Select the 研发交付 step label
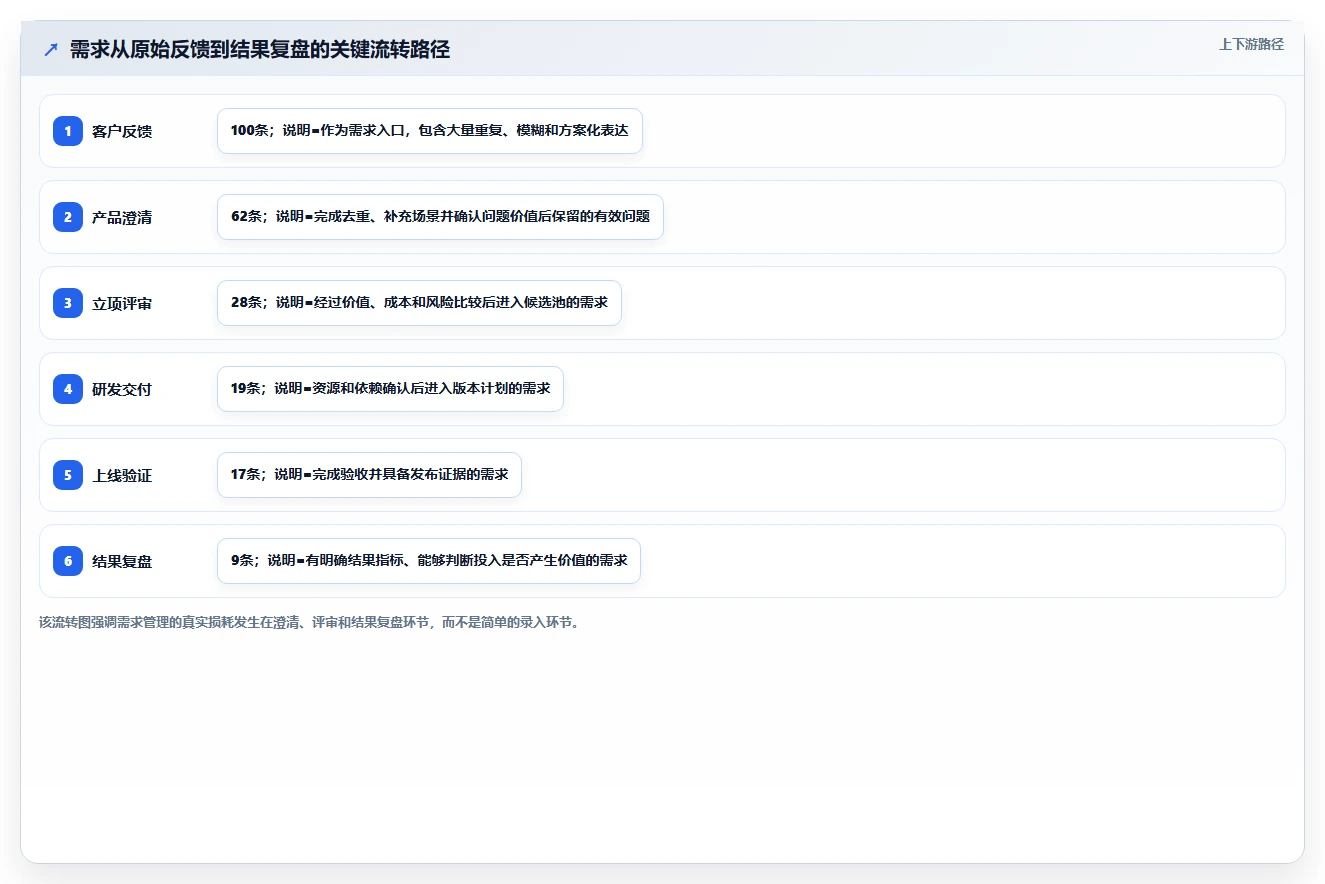 coord(122,389)
